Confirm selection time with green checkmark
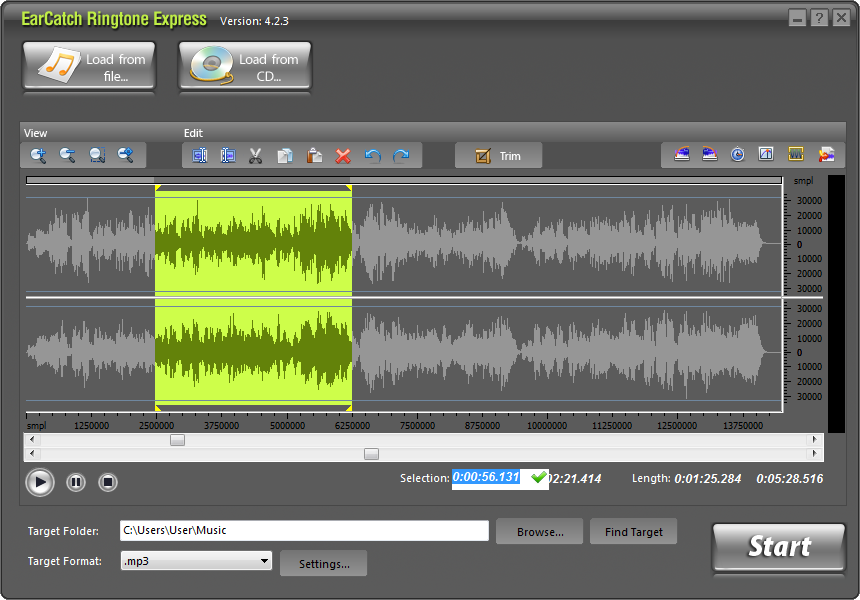 (x=539, y=477)
